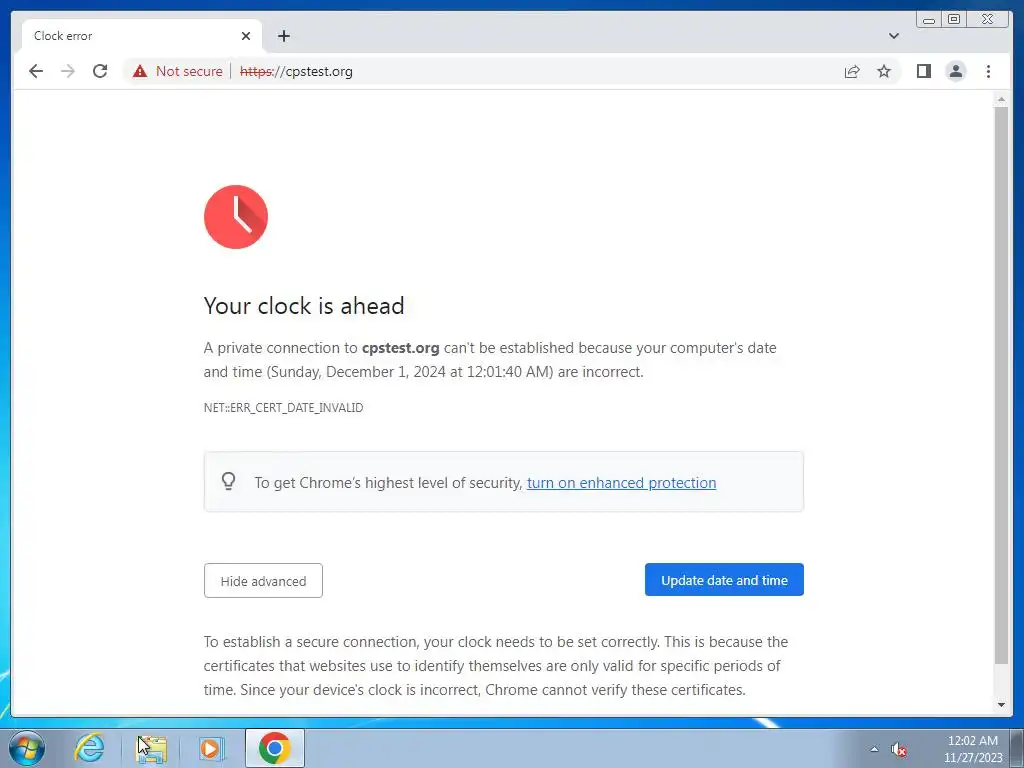Open the Chrome profile avatar menu
The width and height of the screenshot is (1024, 768).
point(955,71)
